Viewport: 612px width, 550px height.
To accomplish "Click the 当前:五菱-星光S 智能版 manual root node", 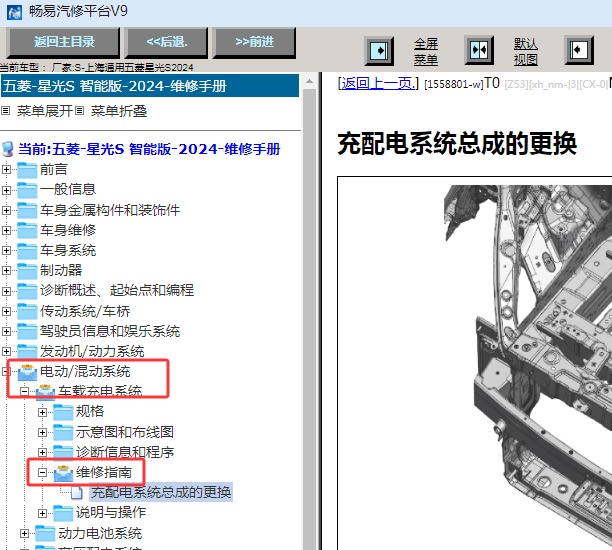I will [x=149, y=149].
